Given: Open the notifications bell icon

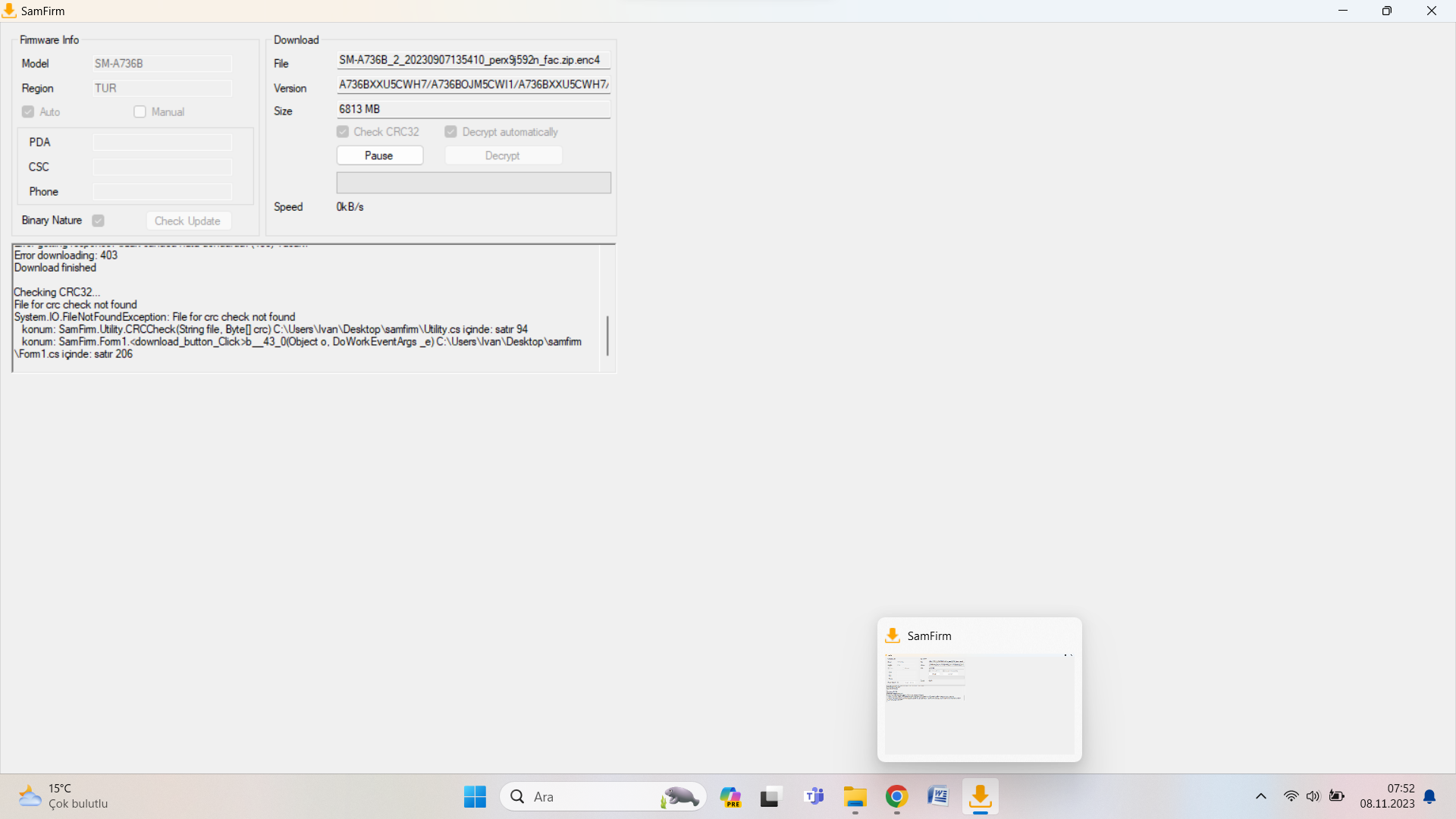Looking at the screenshot, I should click(1429, 796).
